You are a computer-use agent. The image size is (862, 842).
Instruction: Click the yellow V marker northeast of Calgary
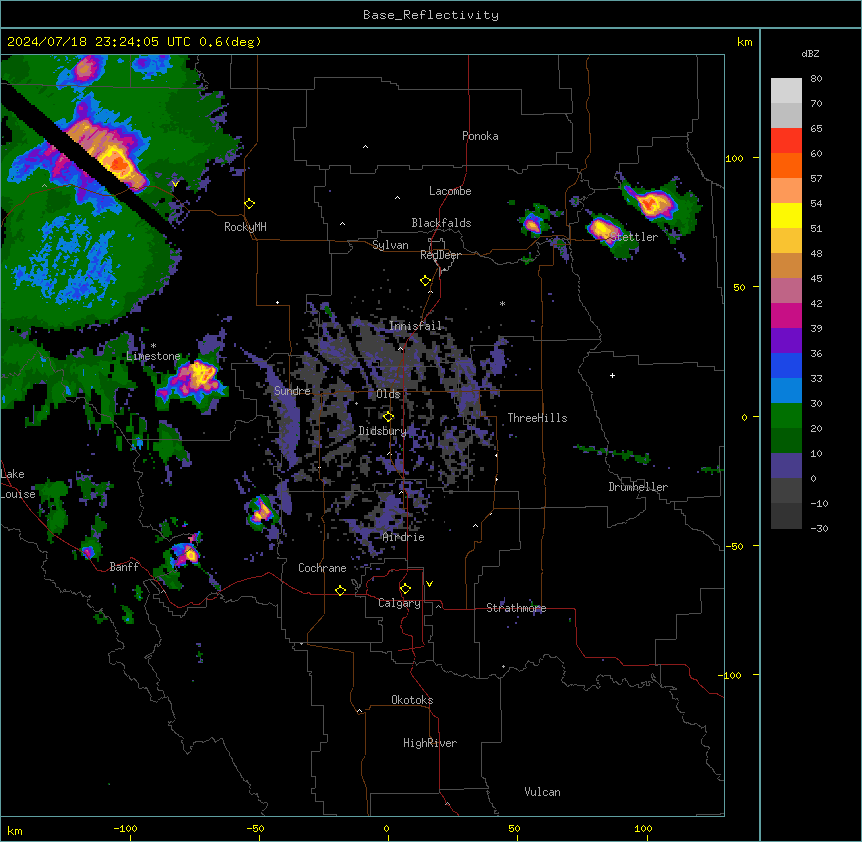click(429, 584)
